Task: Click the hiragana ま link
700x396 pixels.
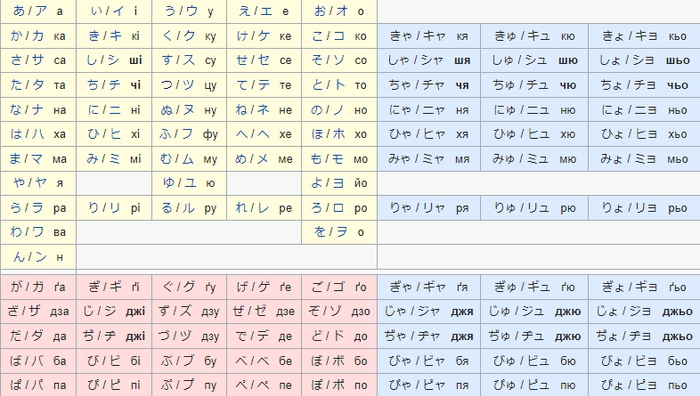Action: pyautogui.click(x=15, y=158)
